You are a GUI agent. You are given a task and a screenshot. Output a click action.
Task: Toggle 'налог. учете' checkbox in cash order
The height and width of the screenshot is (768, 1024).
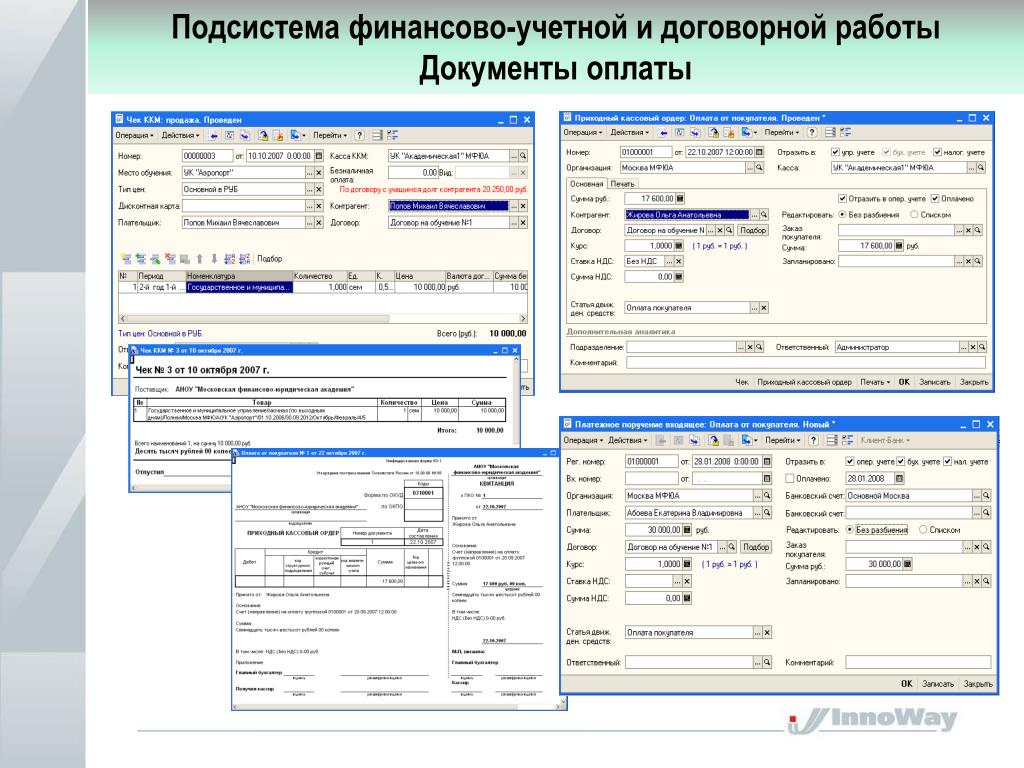(x=937, y=152)
